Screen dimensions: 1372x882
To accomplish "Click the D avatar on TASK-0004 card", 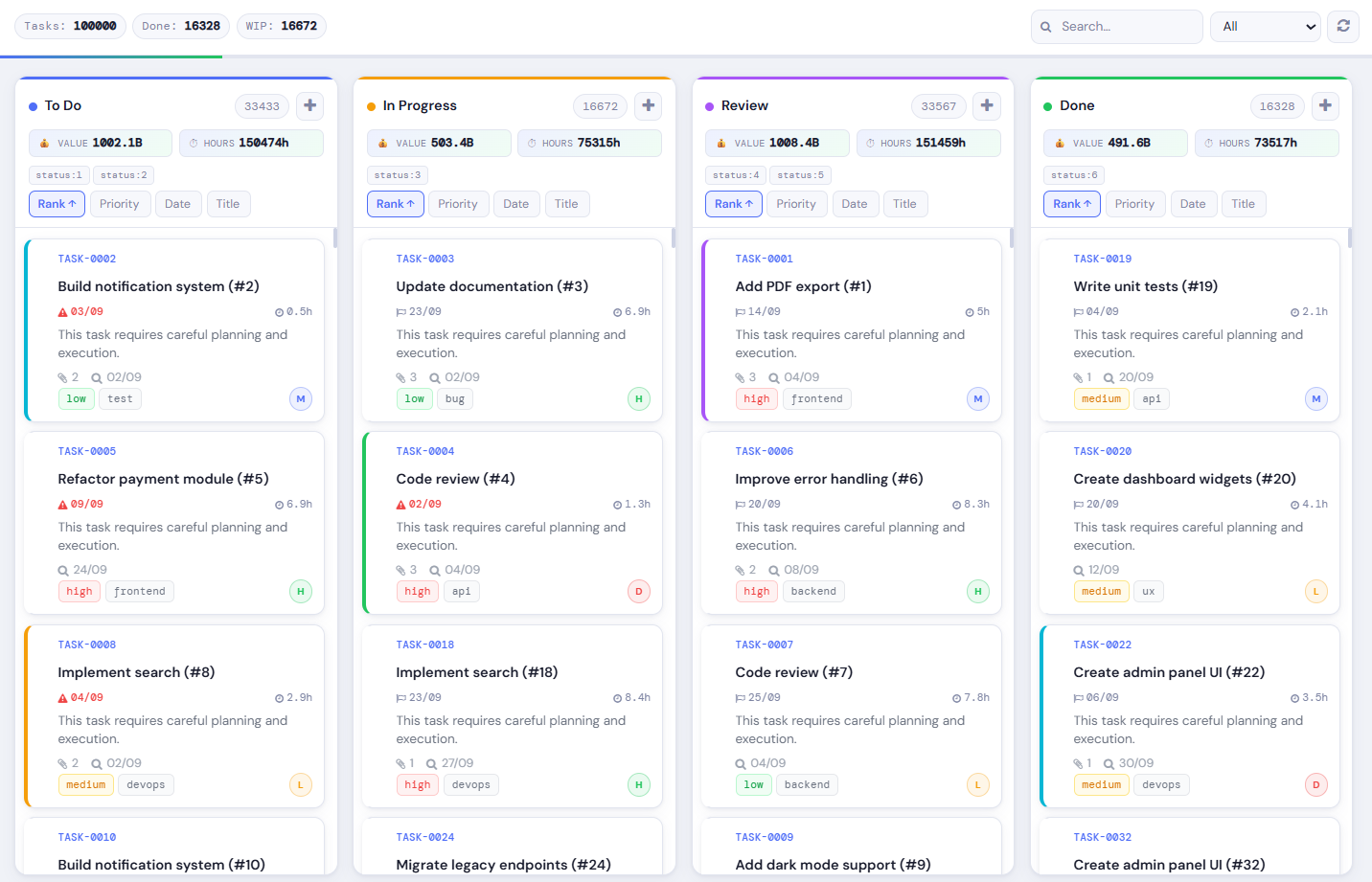I will click(639, 591).
